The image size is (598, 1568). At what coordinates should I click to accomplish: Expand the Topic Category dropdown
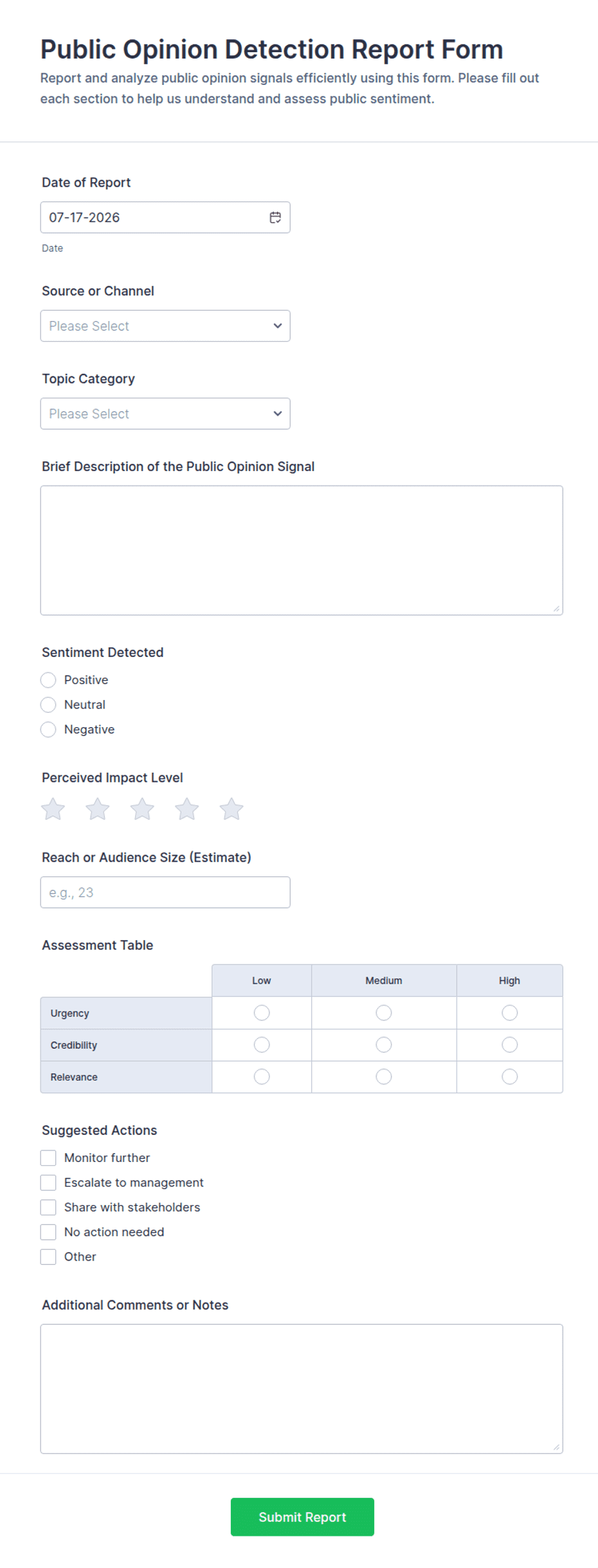165,414
